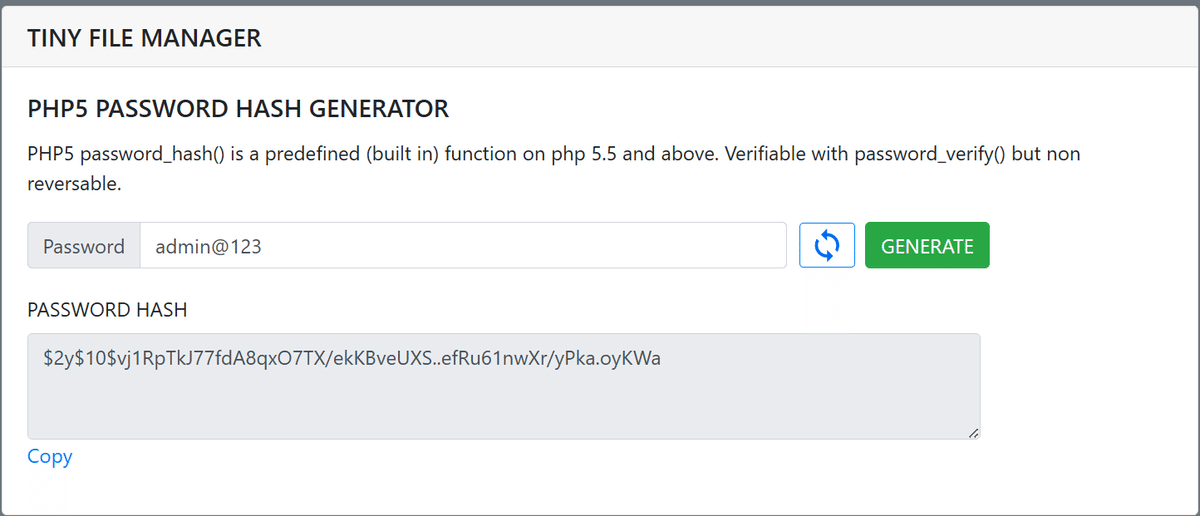
Task: Click the admin@123 text in password field
Action: tap(208, 246)
